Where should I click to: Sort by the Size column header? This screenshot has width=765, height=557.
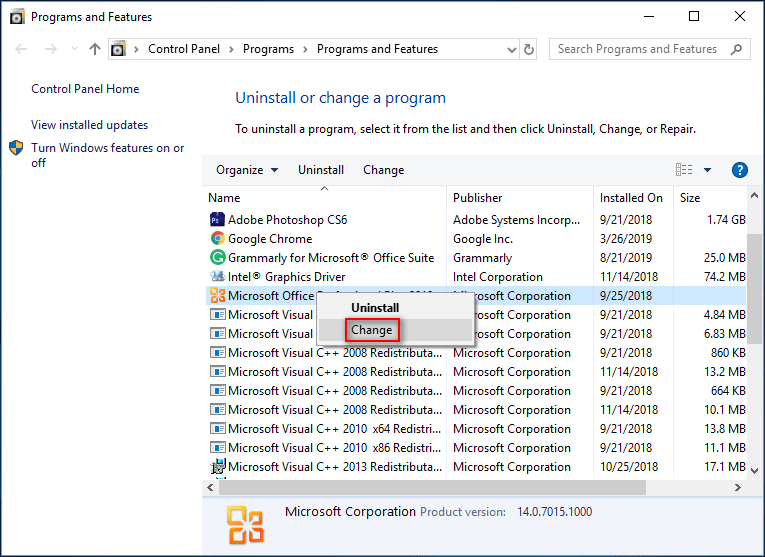[x=710, y=198]
